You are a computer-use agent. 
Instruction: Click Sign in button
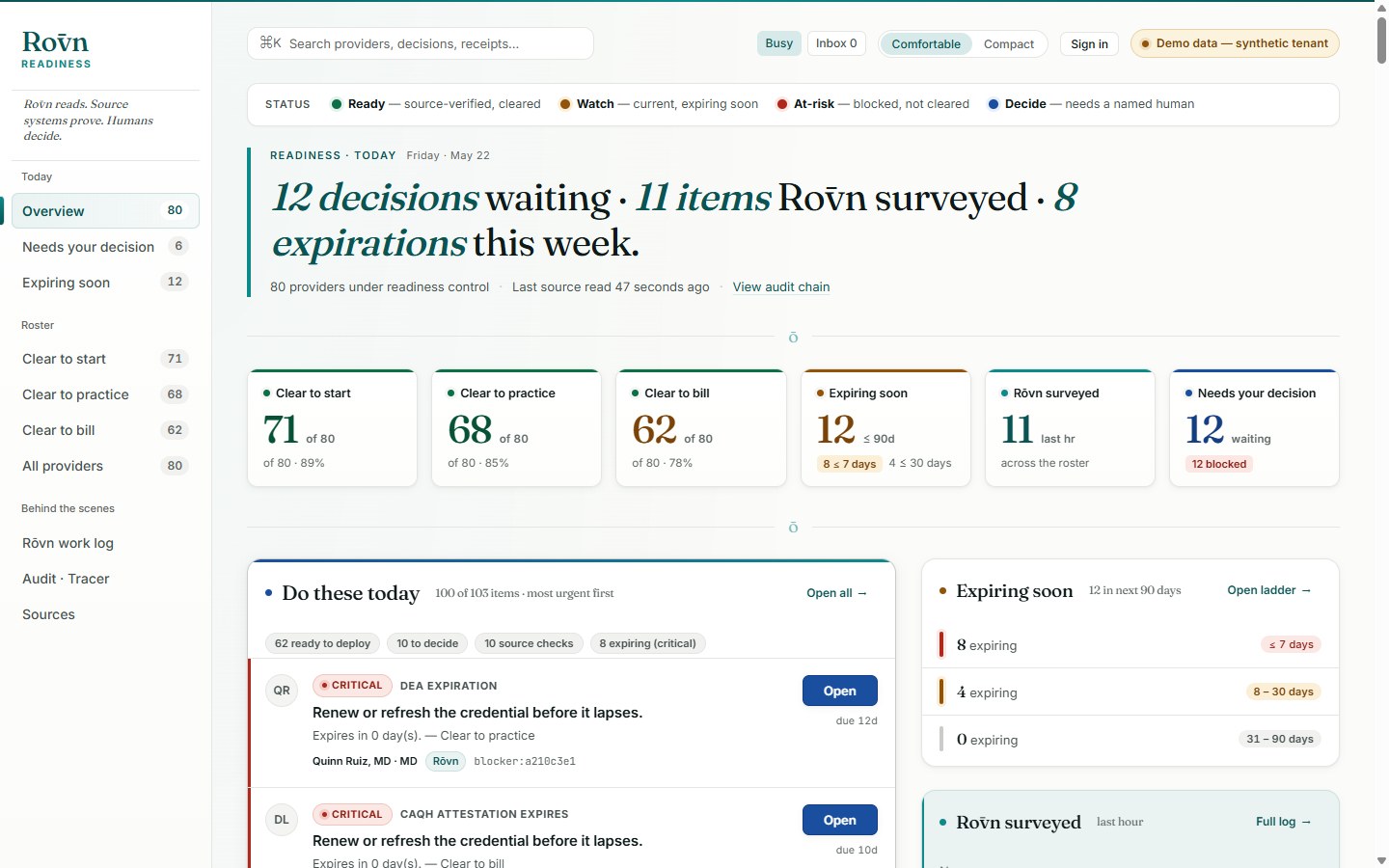coord(1089,44)
